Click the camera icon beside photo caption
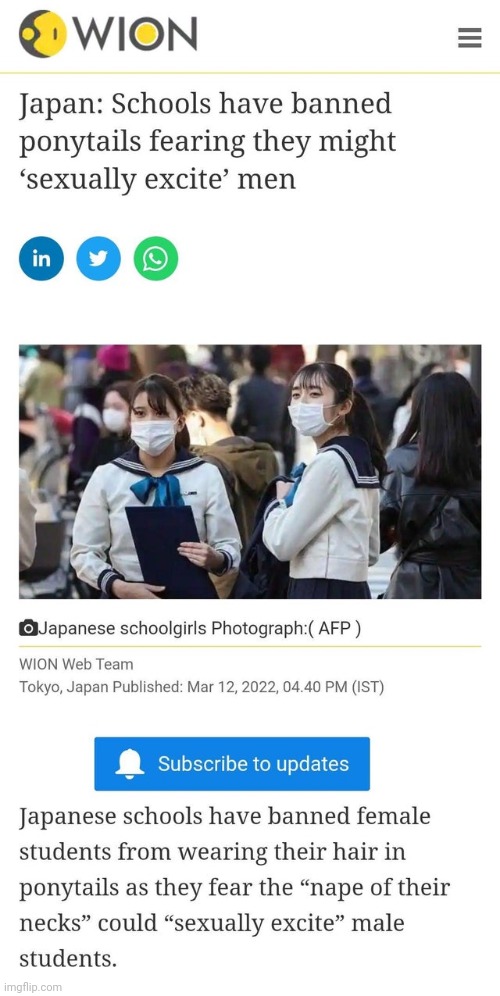Image resolution: width=500 pixels, height=996 pixels. 28,629
